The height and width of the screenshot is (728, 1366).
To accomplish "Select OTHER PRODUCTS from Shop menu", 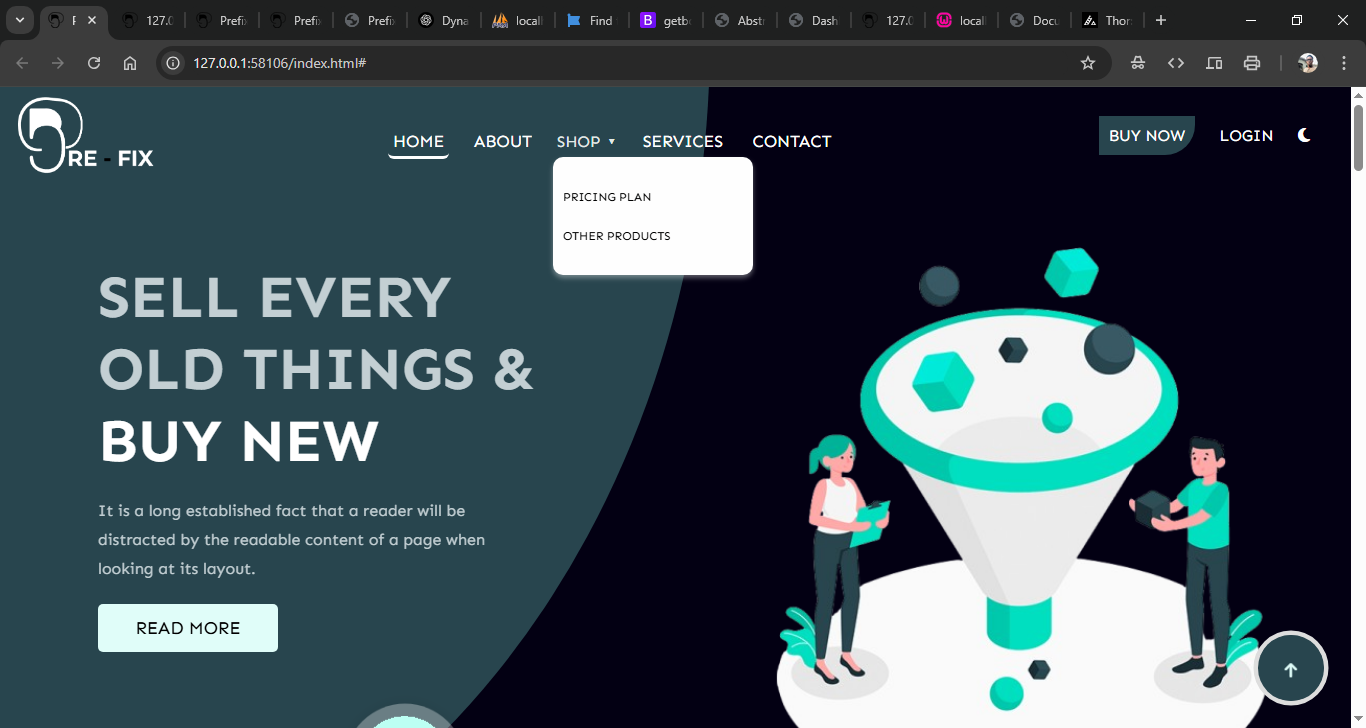I will click(x=617, y=236).
